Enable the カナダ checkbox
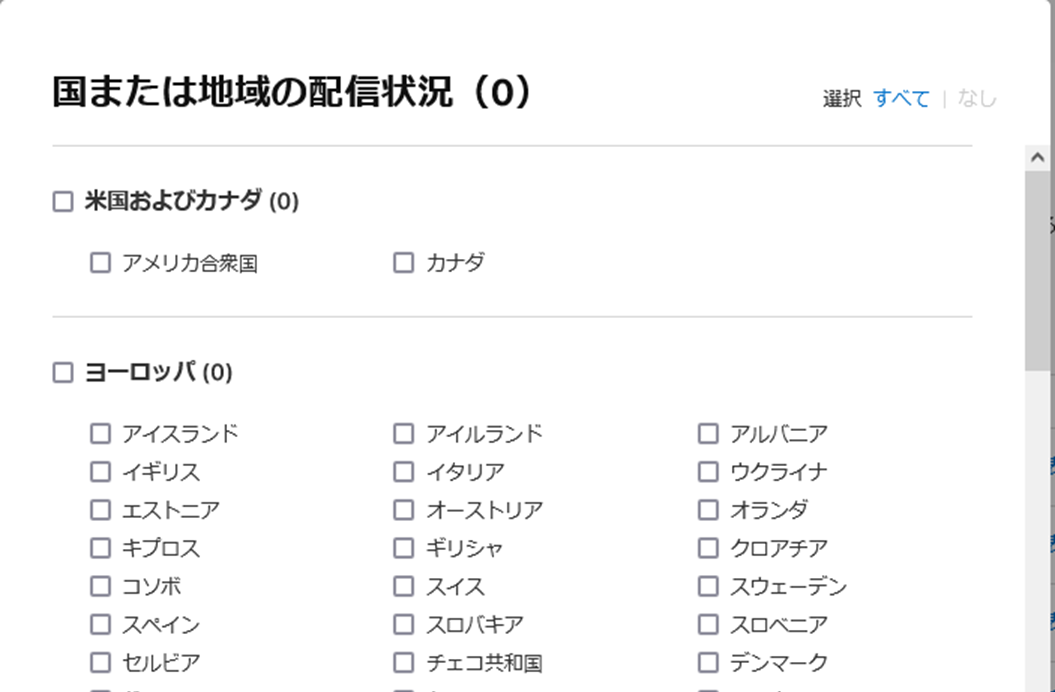Image resolution: width=1055 pixels, height=692 pixels. pos(404,263)
